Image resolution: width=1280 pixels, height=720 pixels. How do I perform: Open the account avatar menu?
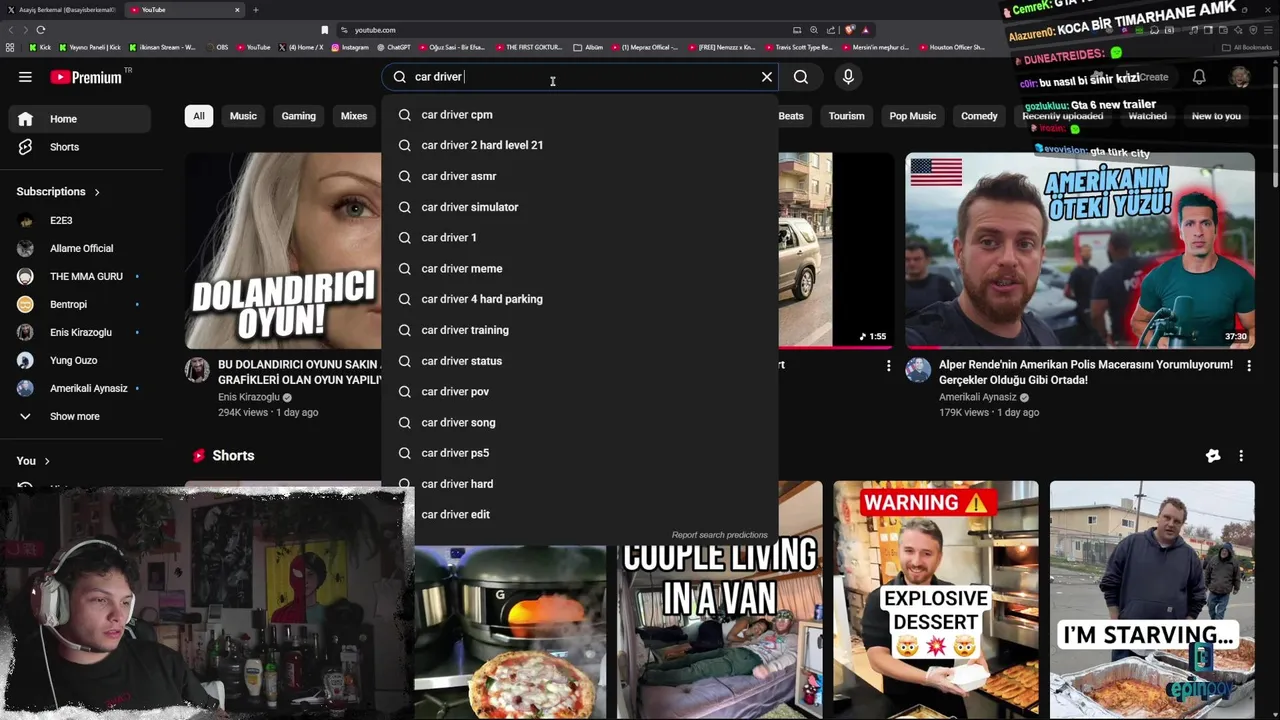(1240, 77)
